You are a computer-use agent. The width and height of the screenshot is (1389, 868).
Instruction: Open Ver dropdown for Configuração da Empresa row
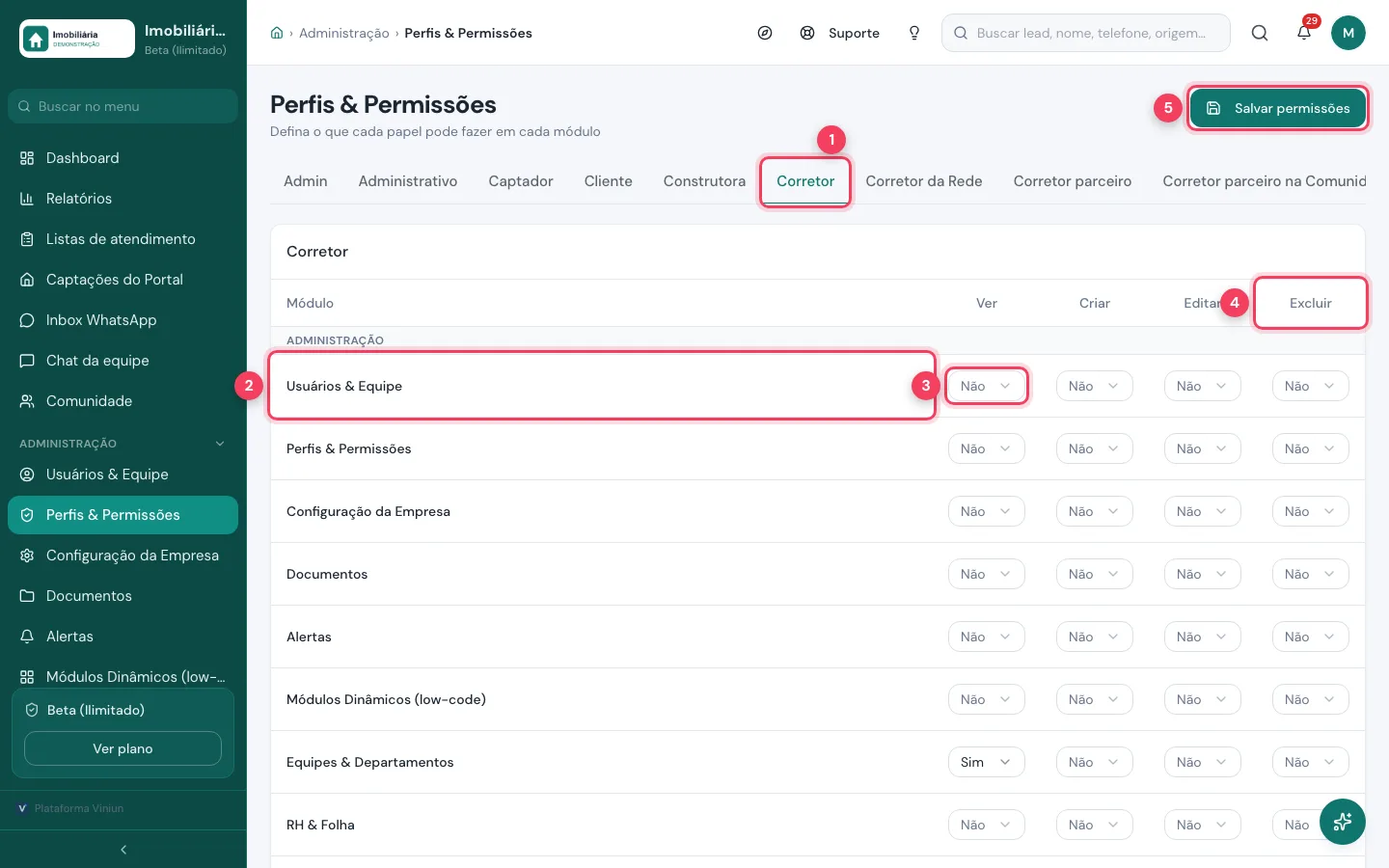pyautogui.click(x=986, y=511)
